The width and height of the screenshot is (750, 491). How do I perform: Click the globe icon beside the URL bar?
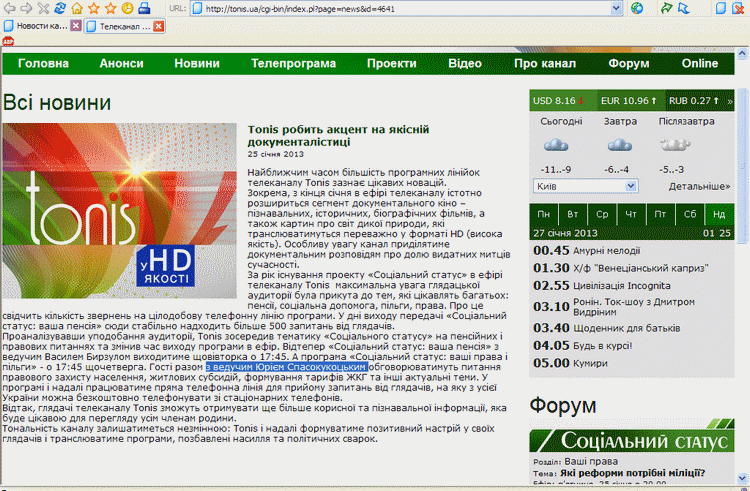coord(637,8)
